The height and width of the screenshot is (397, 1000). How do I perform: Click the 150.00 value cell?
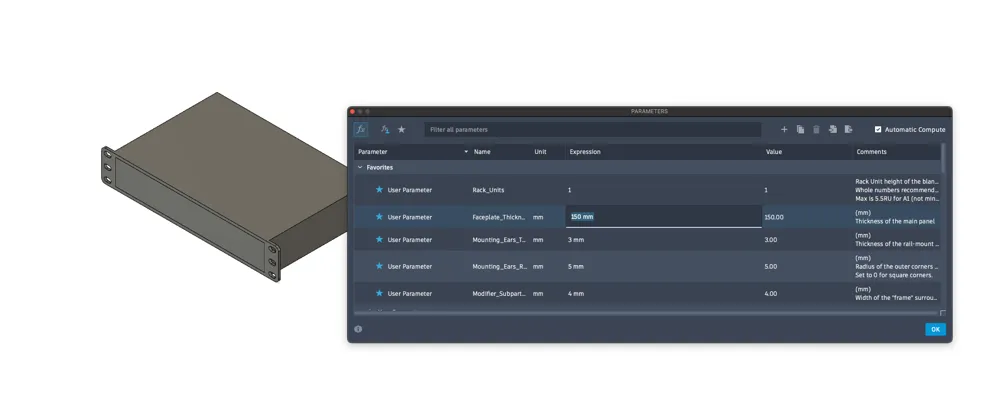tap(774, 217)
